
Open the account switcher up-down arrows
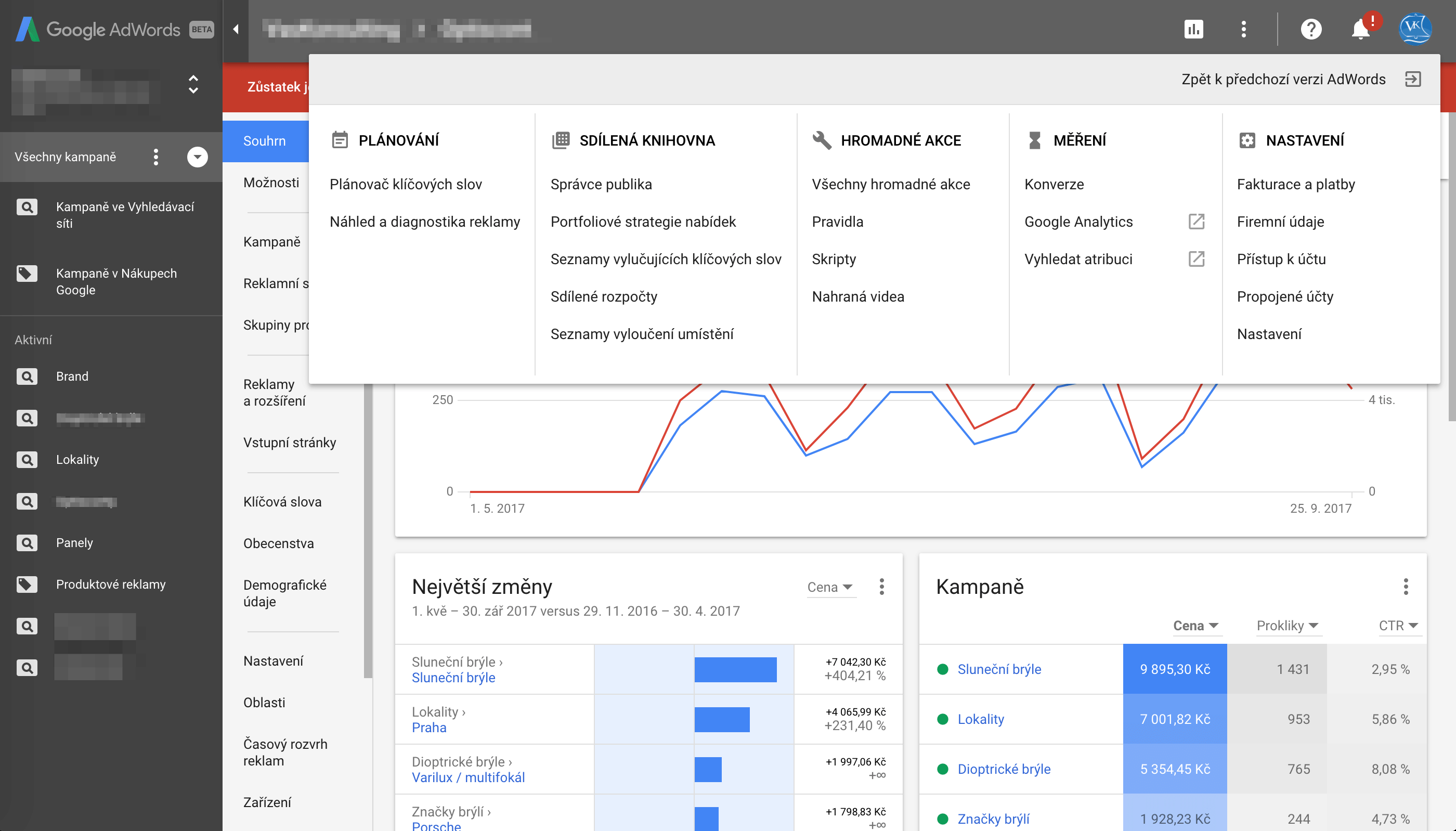(x=193, y=84)
